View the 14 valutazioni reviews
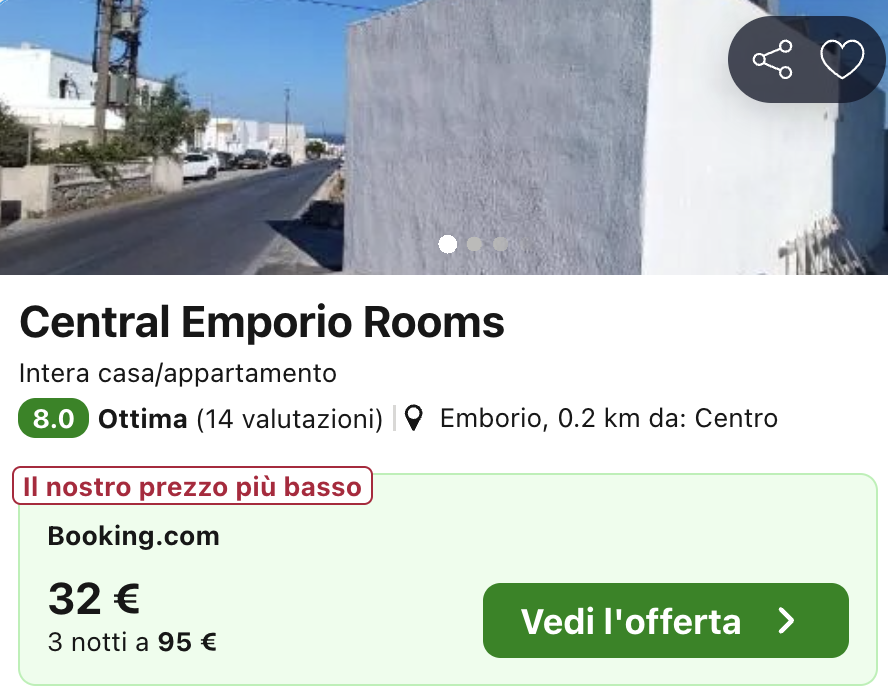 (x=289, y=419)
